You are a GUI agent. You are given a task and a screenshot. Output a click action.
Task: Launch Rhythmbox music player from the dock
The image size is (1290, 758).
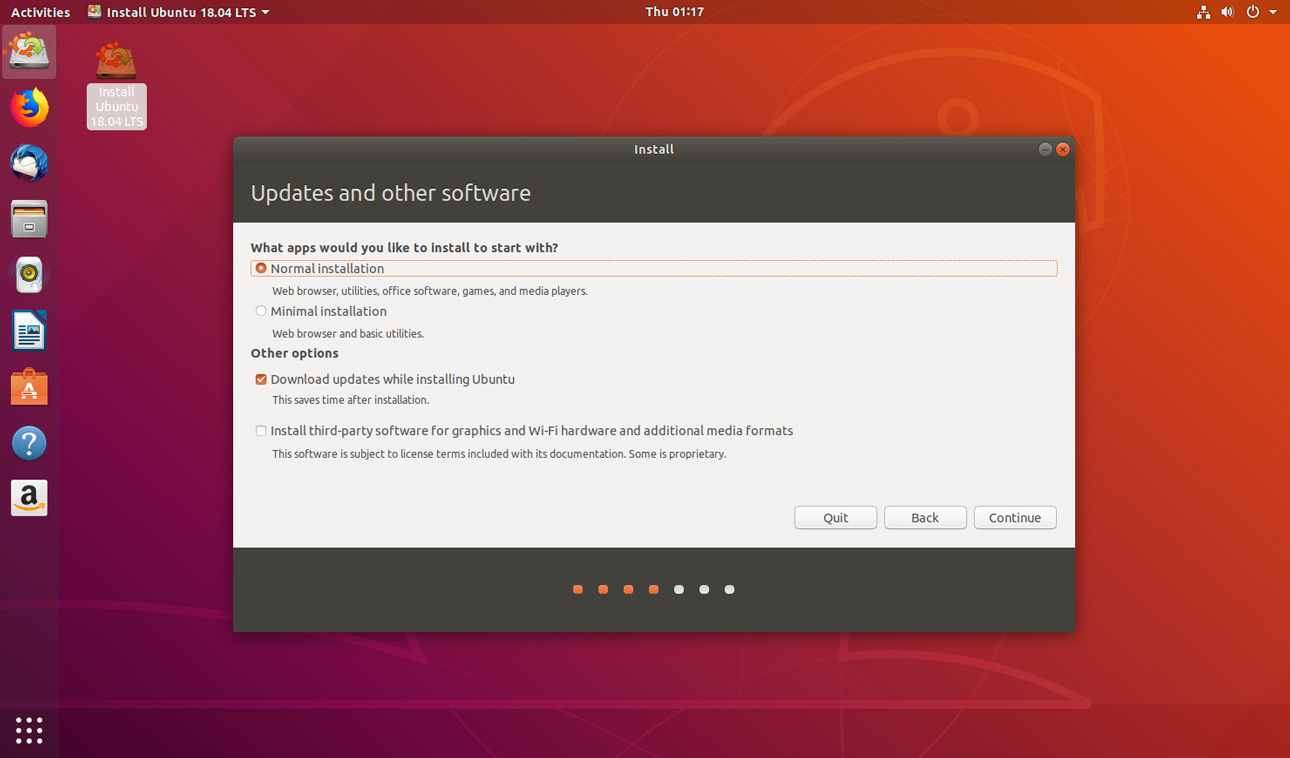29,275
